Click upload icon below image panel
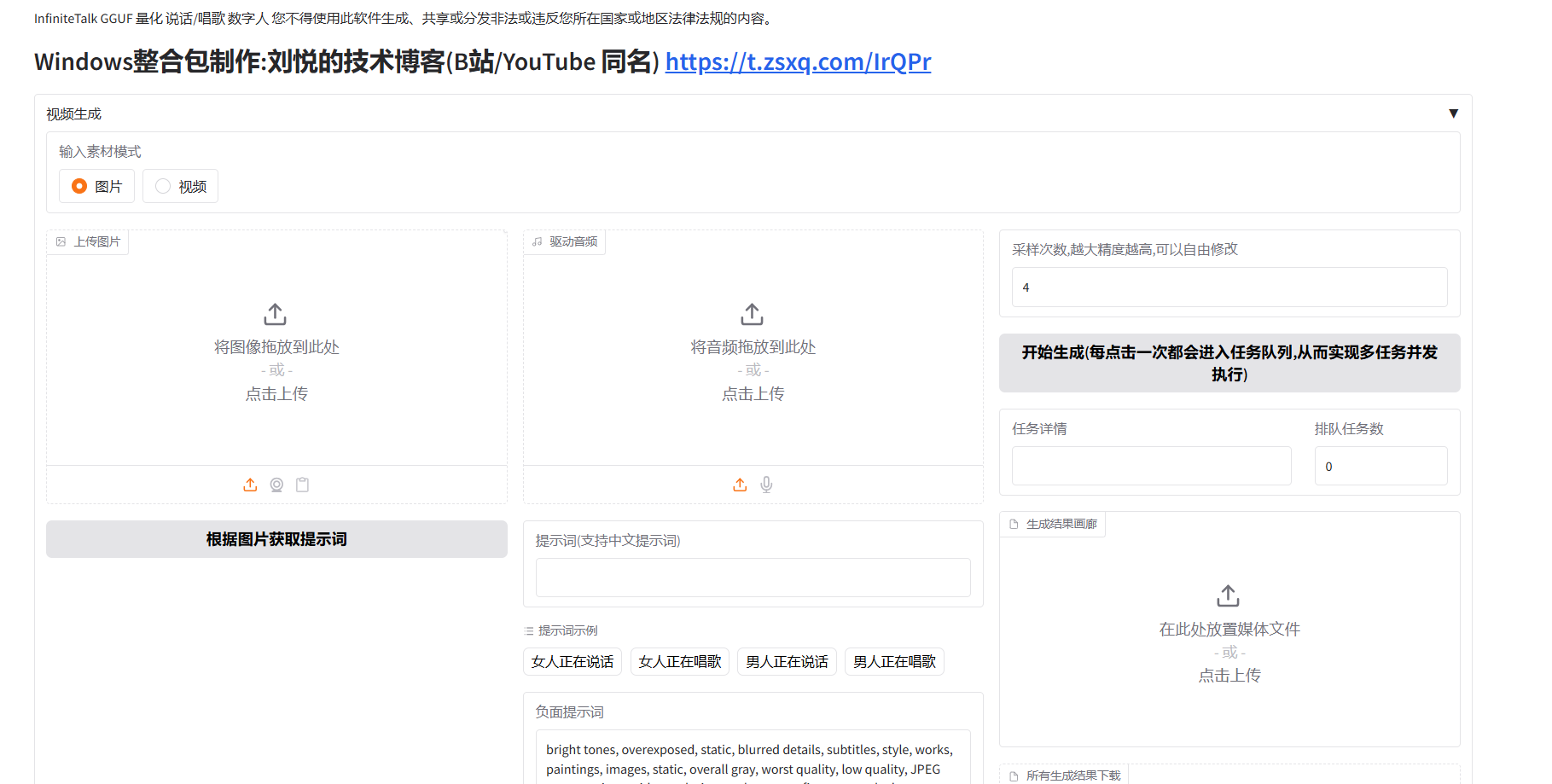 250,485
